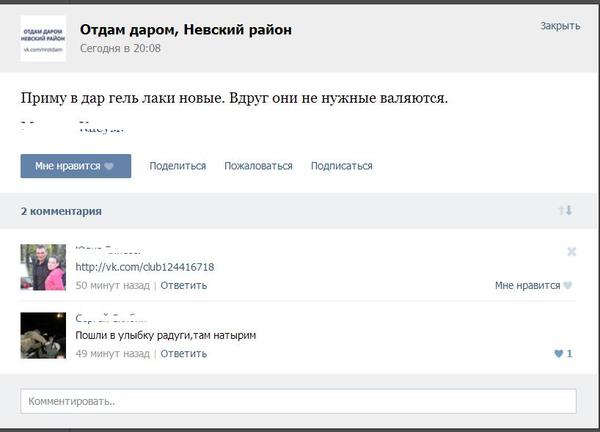
Task: Subscribe using Подписаться link
Action: tap(341, 166)
